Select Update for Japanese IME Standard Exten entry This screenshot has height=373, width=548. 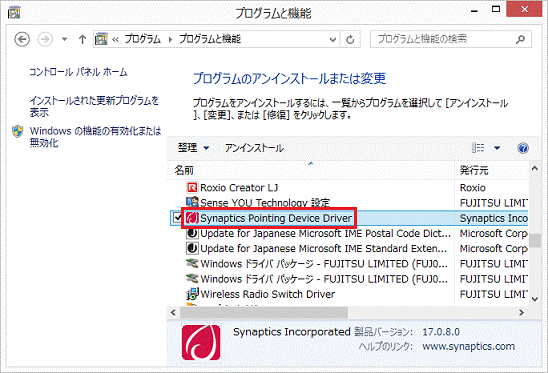pos(324,249)
